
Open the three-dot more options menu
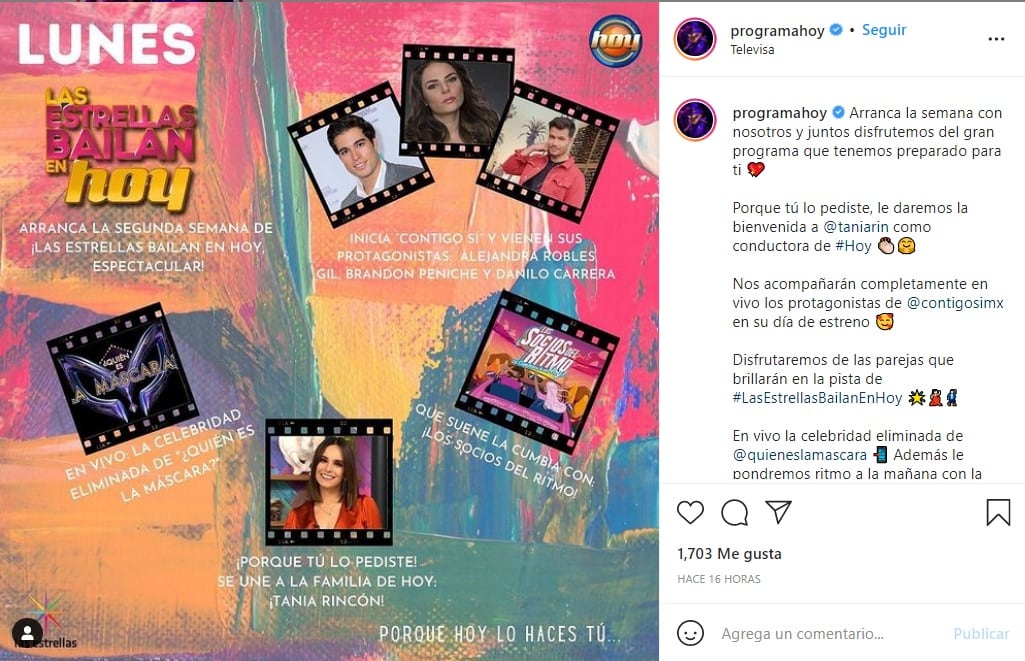(x=996, y=39)
